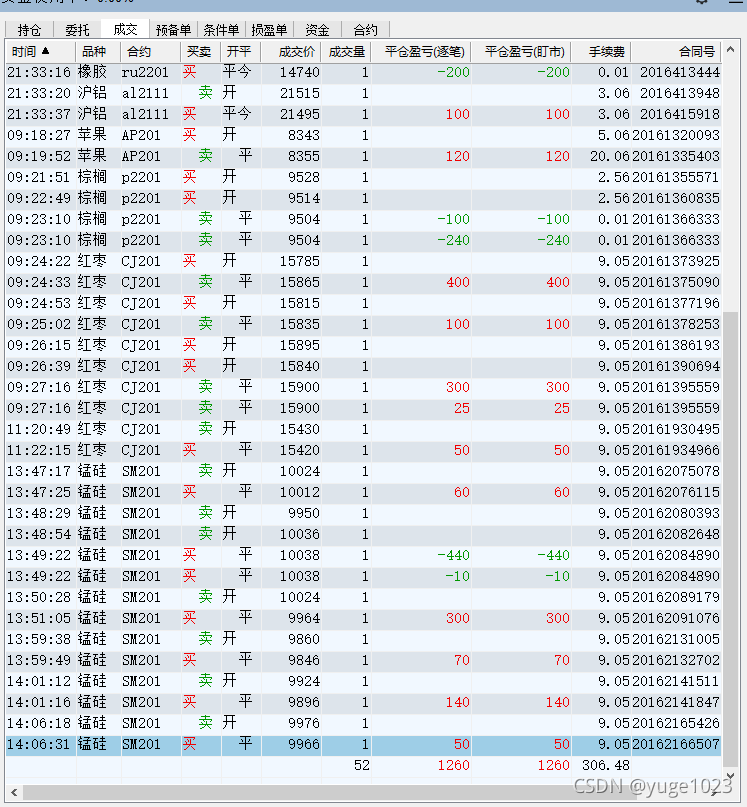Select contract number 20161930495
This screenshot has width=747, height=807.
pos(675,429)
